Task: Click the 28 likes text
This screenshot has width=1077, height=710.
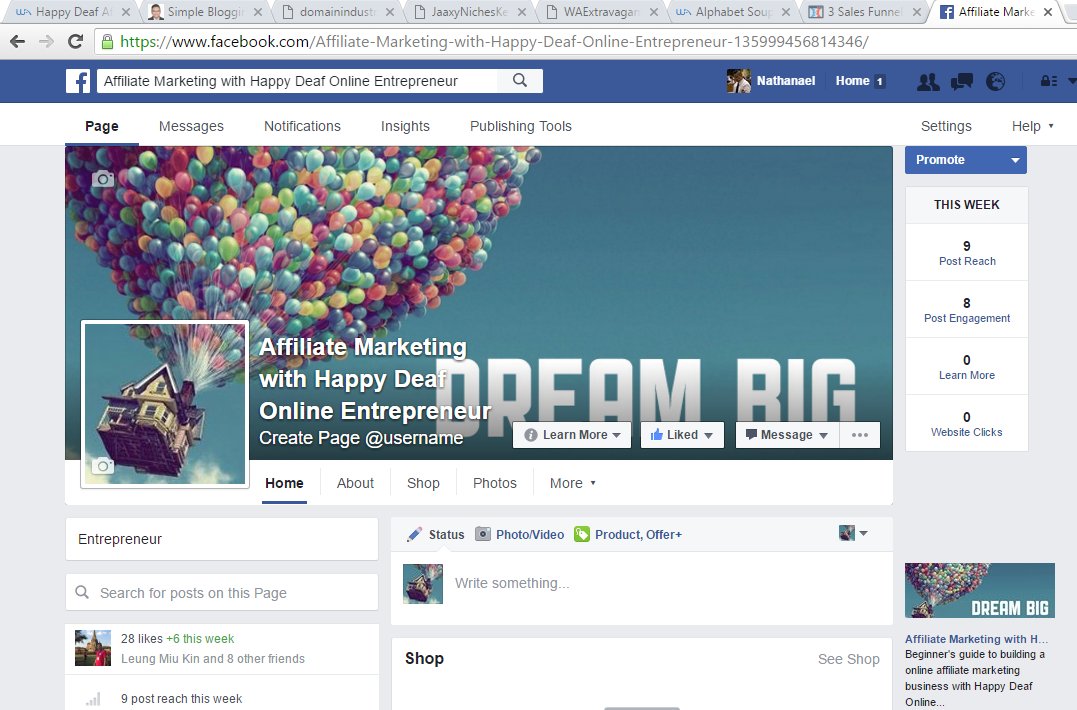Action: [141, 639]
